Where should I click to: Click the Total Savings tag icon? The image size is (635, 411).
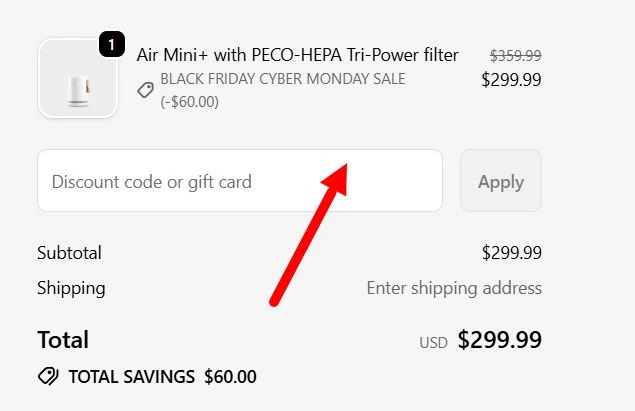[x=47, y=377]
